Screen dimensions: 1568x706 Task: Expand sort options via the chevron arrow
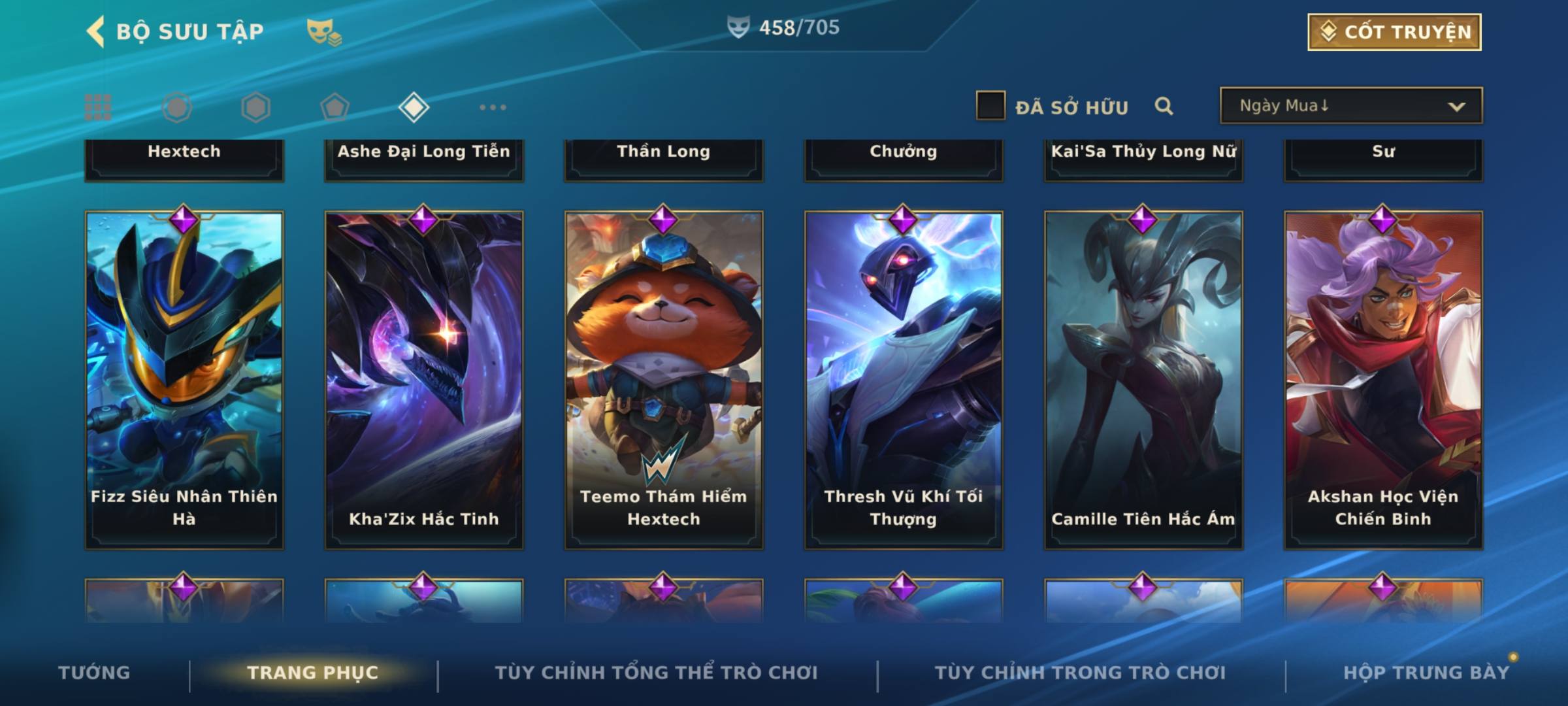pos(1456,107)
